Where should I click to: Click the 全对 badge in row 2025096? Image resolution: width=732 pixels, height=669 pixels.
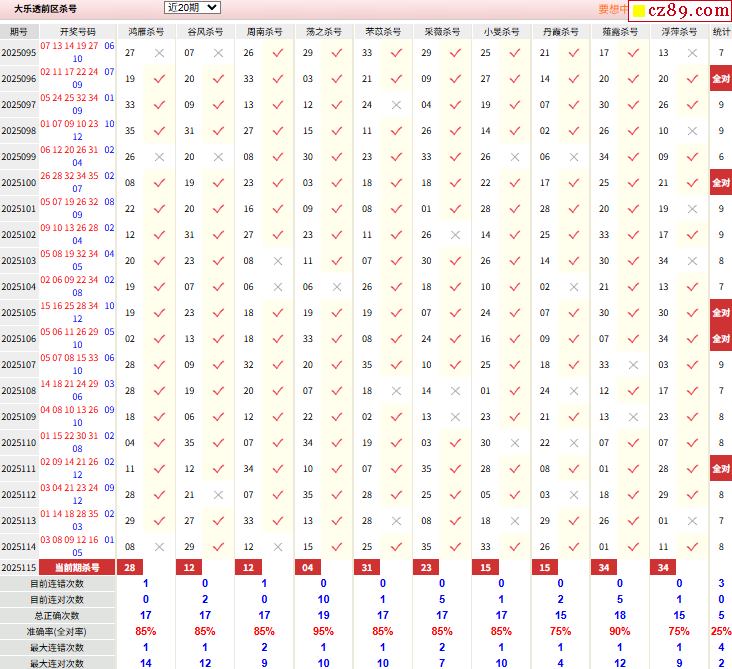pos(721,79)
